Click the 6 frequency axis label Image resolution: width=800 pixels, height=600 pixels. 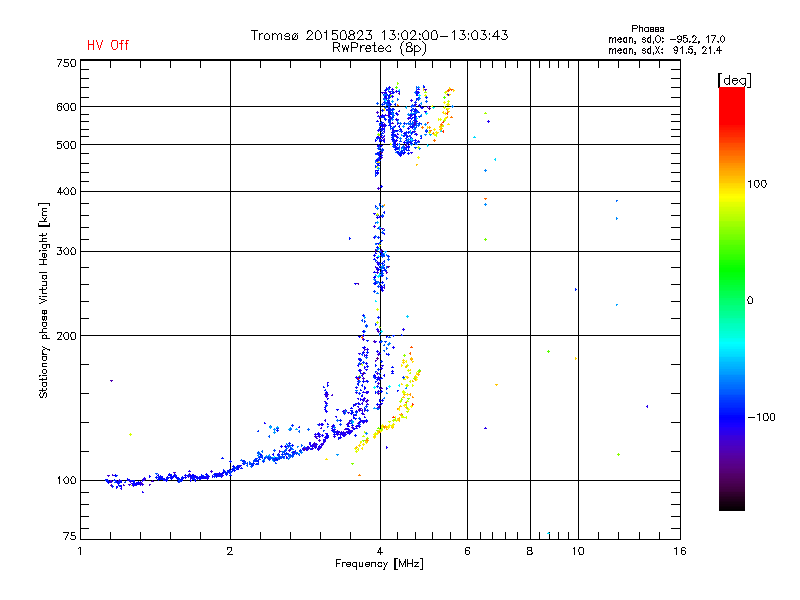467,551
